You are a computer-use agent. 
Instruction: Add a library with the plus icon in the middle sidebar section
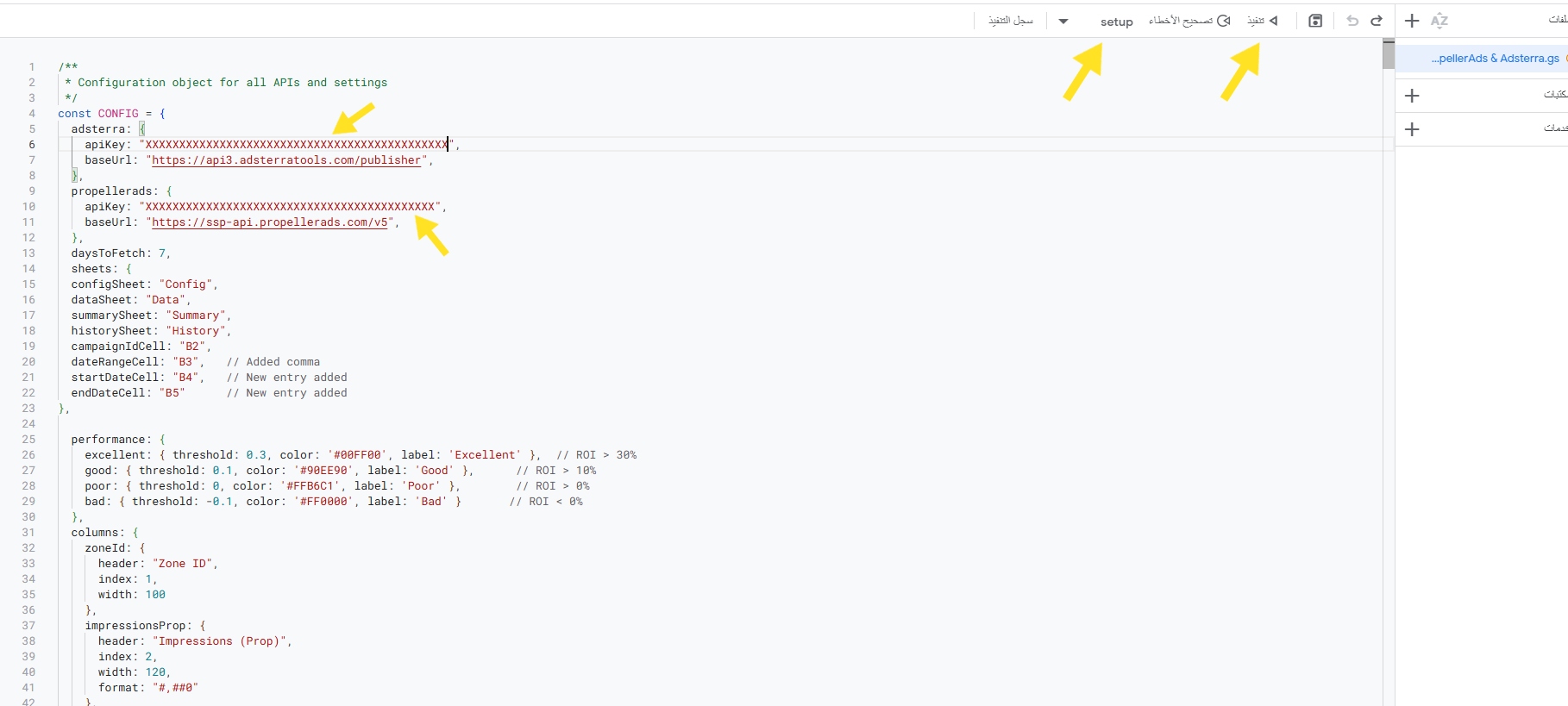click(x=1412, y=96)
